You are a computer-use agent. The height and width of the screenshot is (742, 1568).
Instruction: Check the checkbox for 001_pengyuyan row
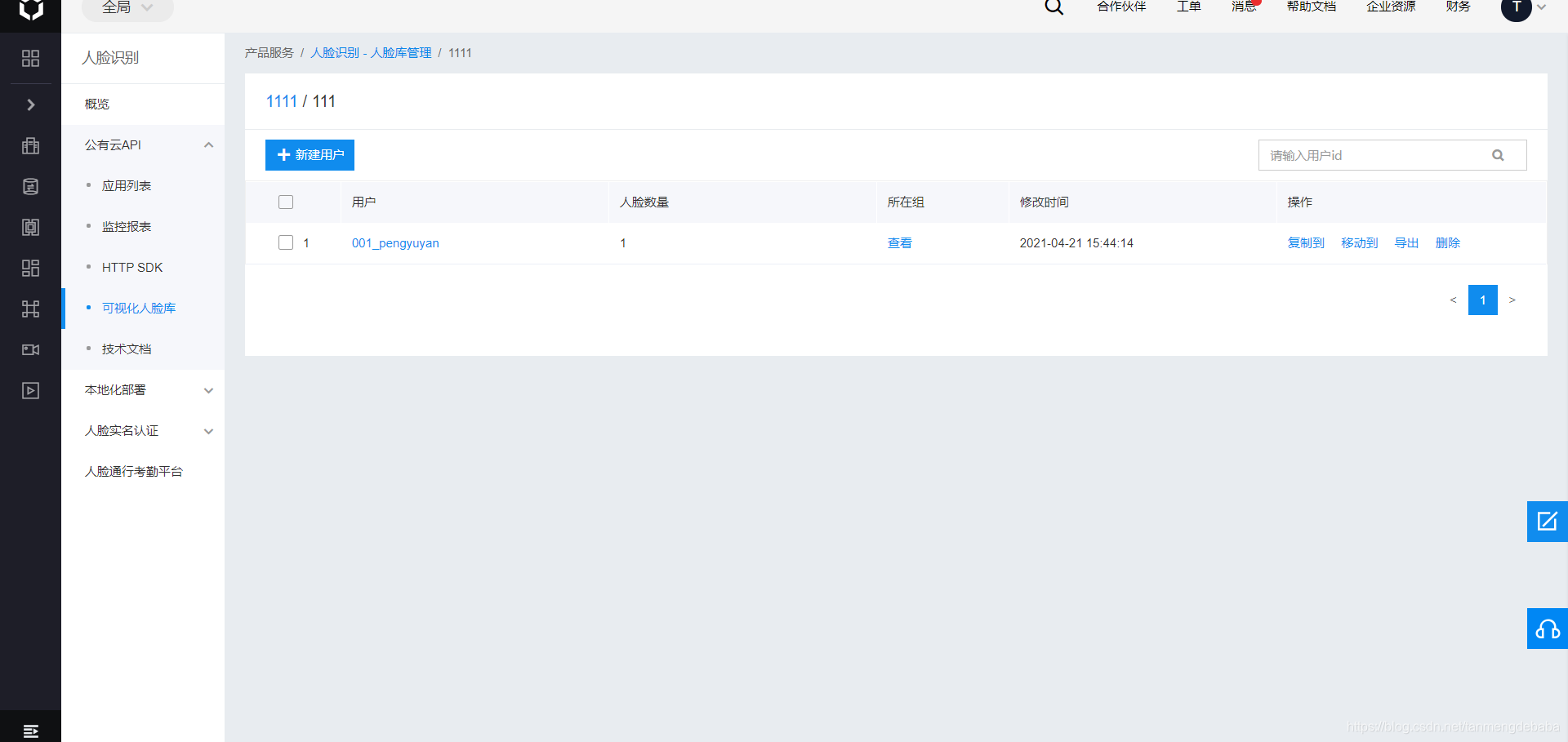286,242
